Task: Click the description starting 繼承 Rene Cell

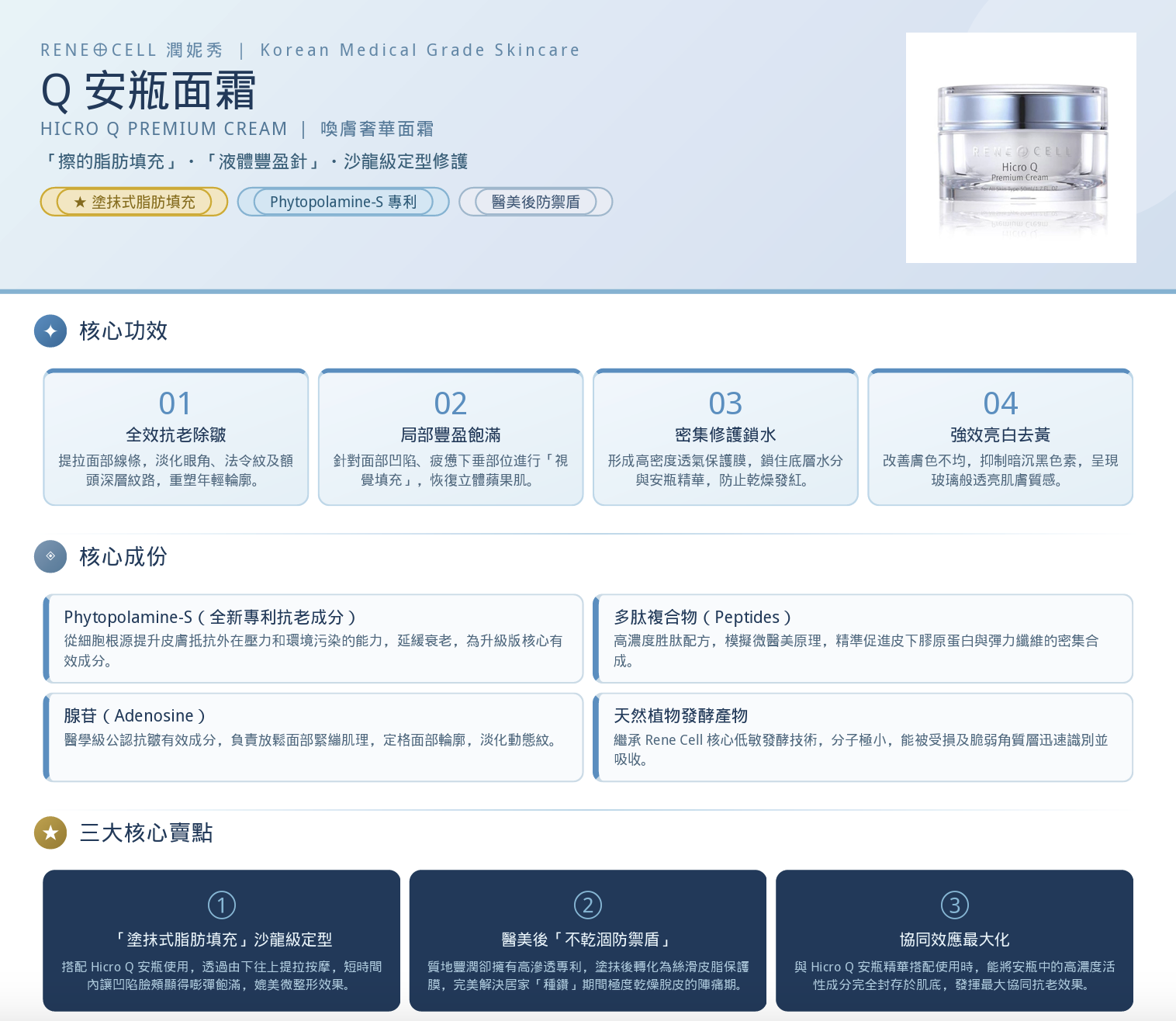Action: click(861, 749)
